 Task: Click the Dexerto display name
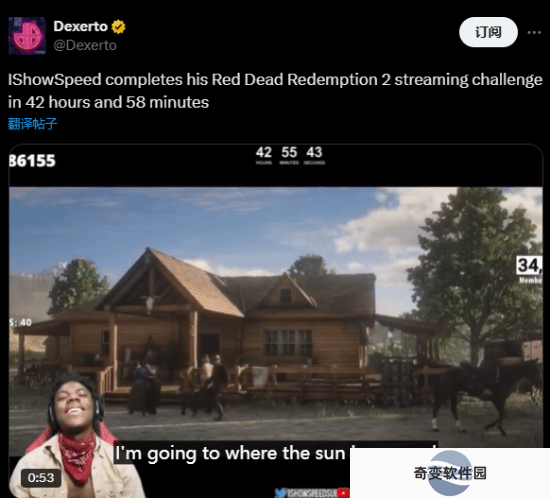[x=80, y=26]
